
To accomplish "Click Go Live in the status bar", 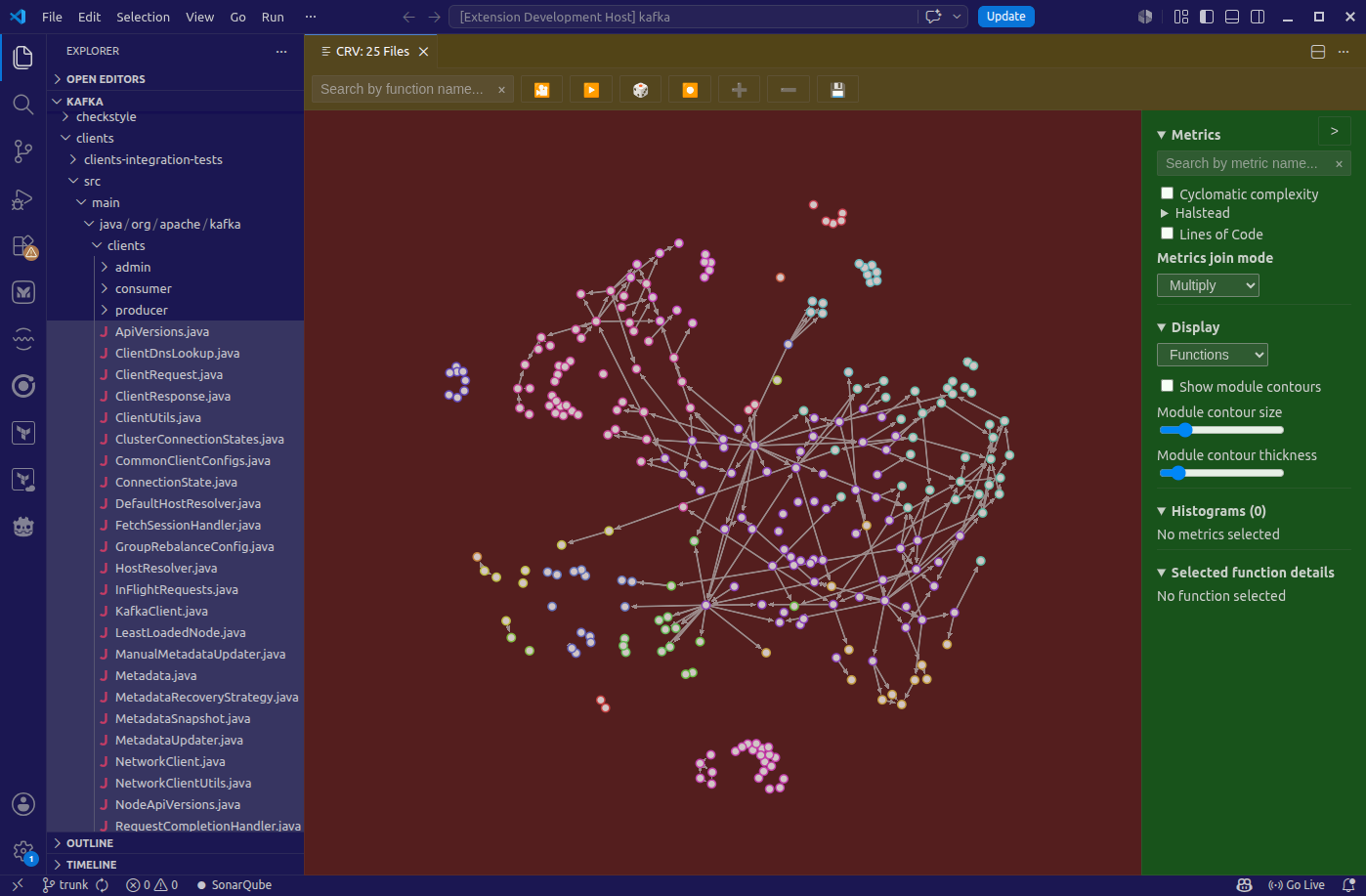I will tap(1296, 885).
